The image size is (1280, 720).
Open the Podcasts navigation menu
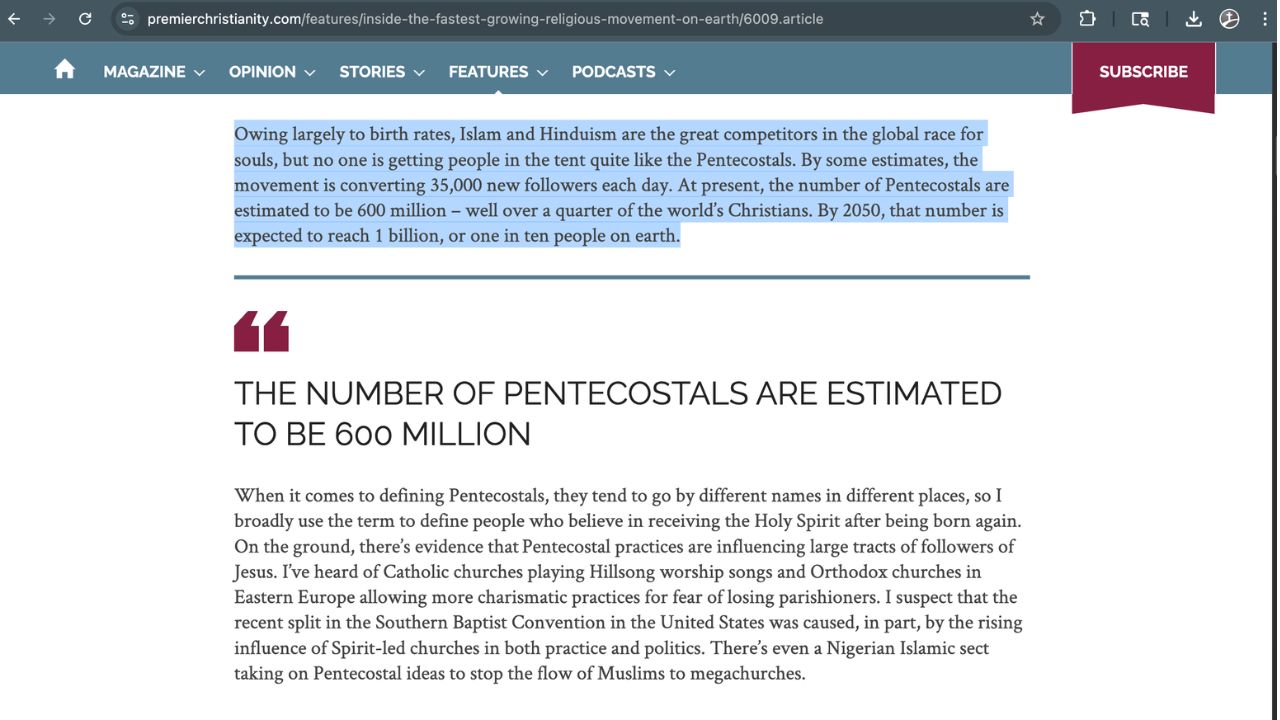623,72
